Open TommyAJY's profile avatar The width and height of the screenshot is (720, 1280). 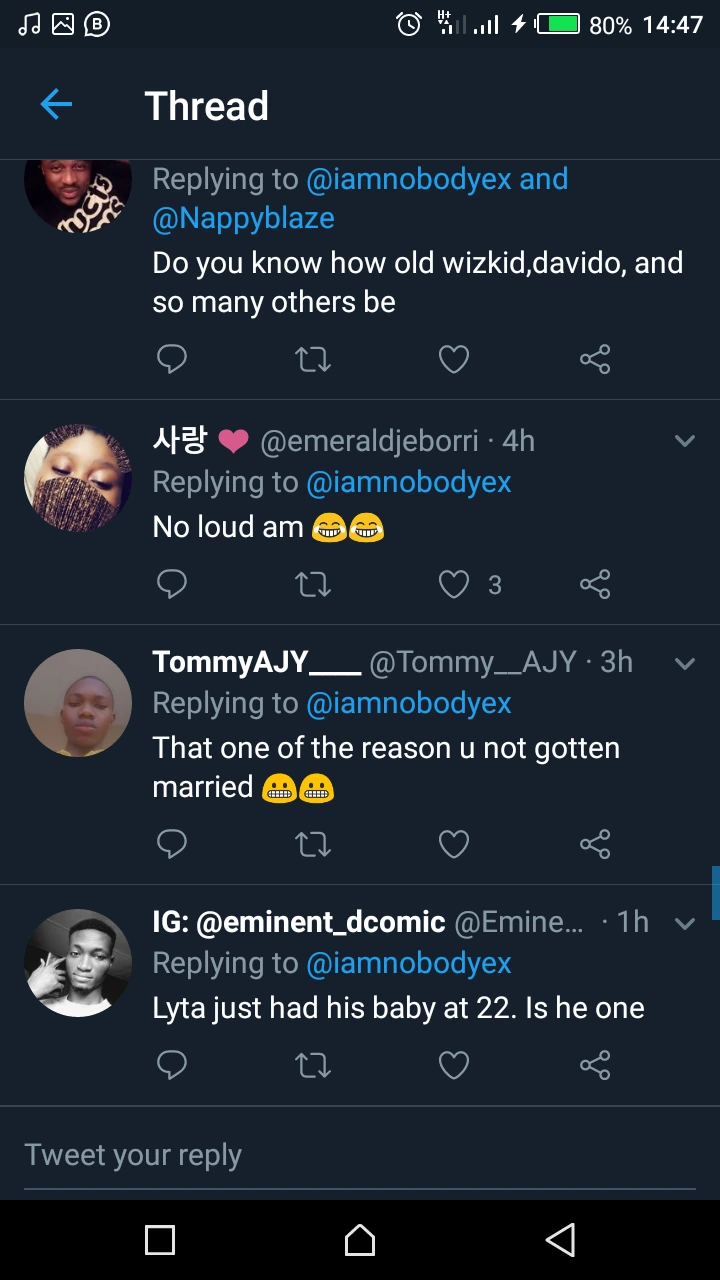pyautogui.click(x=78, y=703)
